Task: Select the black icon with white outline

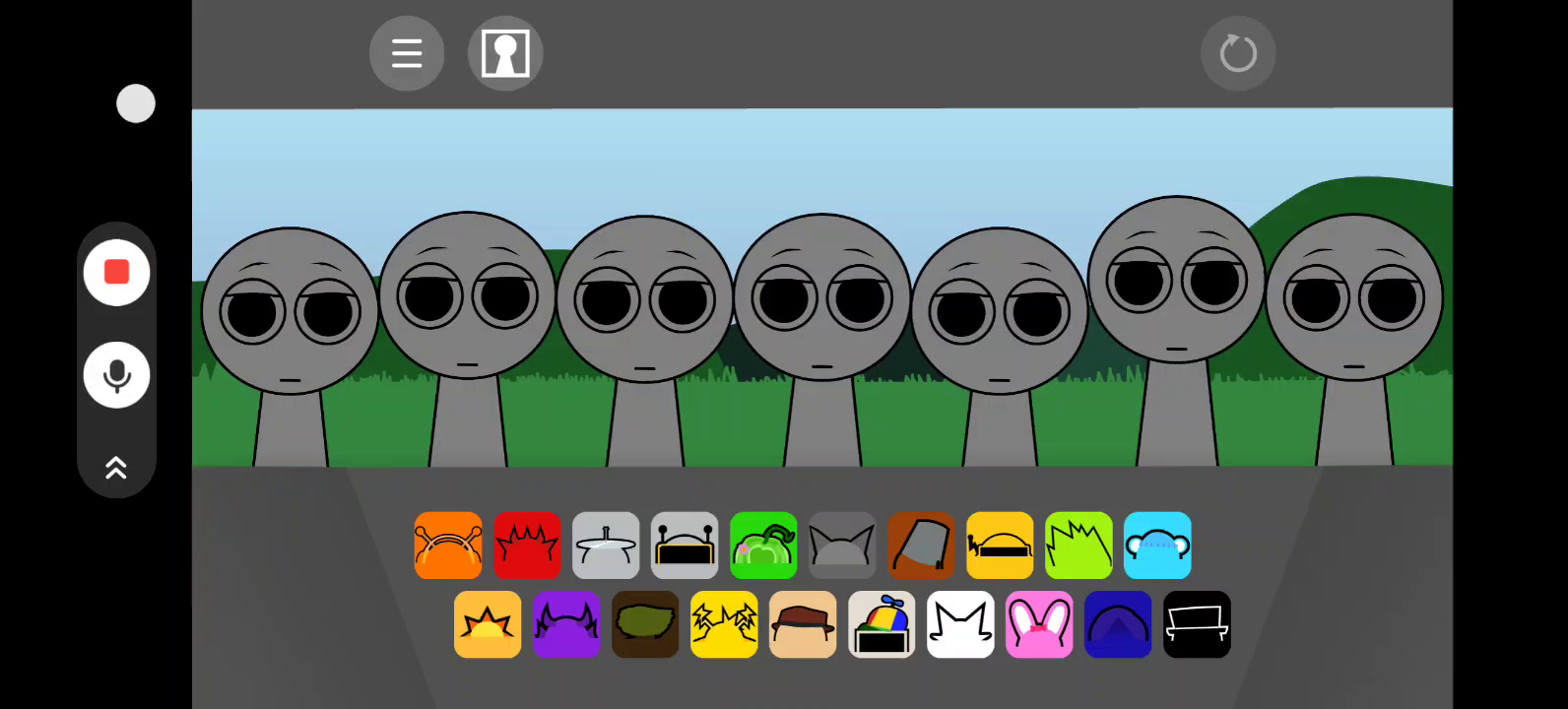Action: 1197,624
